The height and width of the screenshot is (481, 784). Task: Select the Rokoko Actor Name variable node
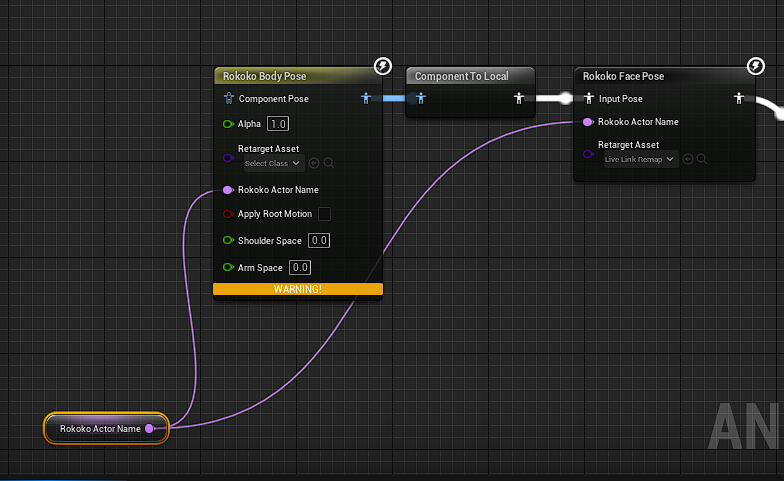coord(106,428)
